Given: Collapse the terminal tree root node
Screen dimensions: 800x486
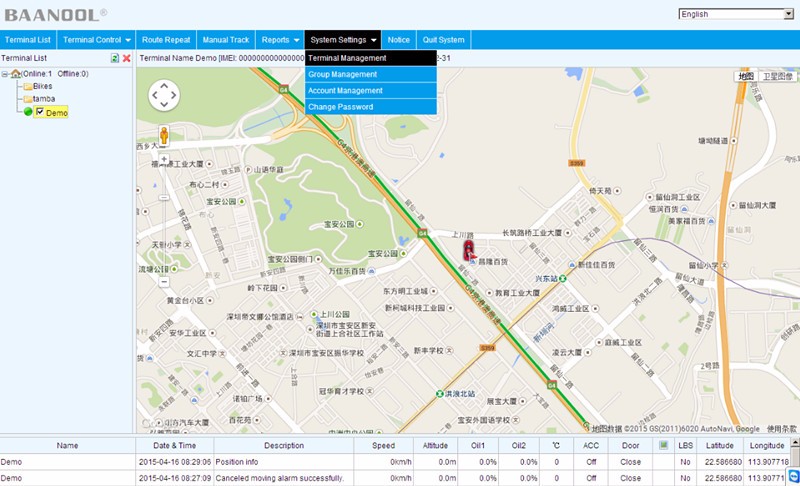Looking at the screenshot, I should point(5,74).
